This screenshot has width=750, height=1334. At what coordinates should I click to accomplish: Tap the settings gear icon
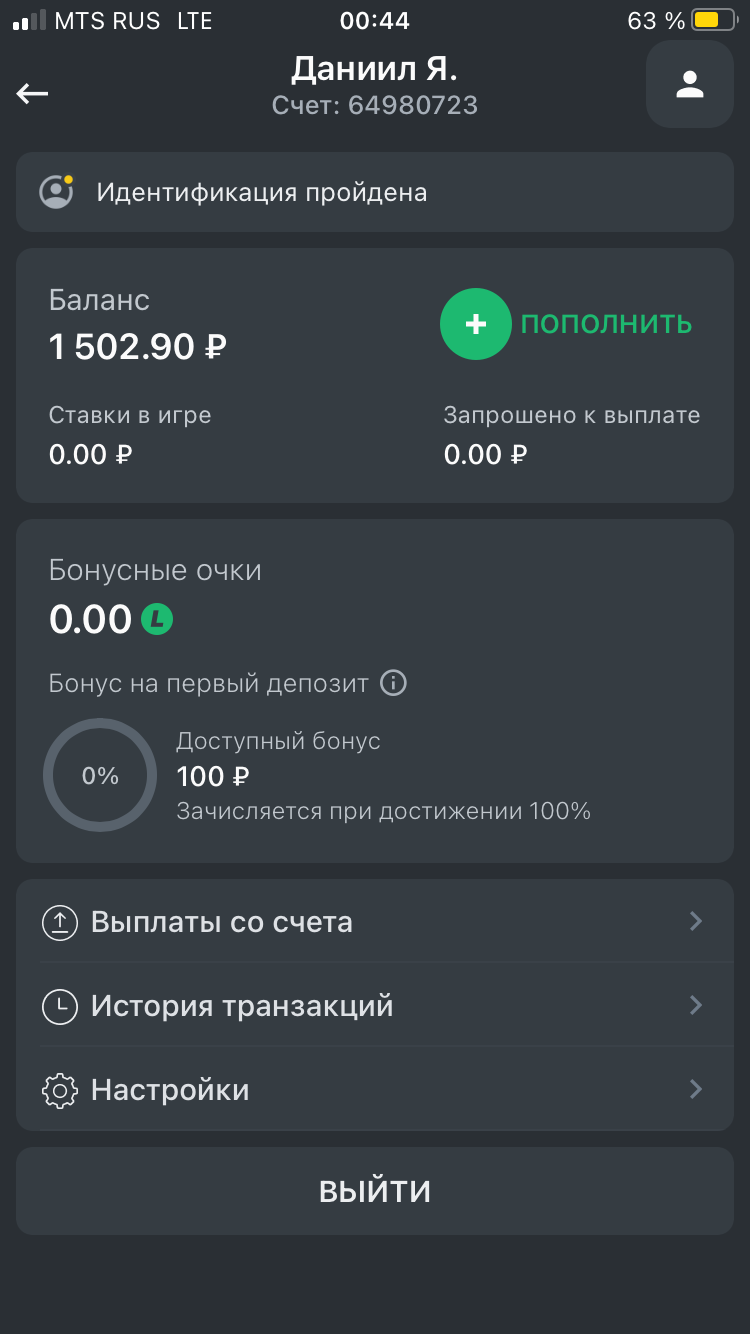60,1090
